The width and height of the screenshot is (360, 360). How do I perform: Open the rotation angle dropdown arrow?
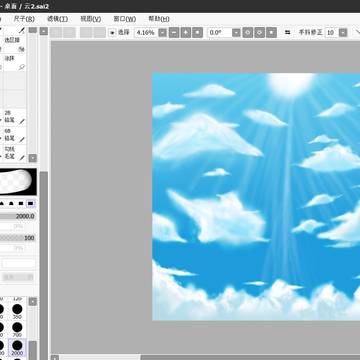pyautogui.click(x=236, y=33)
